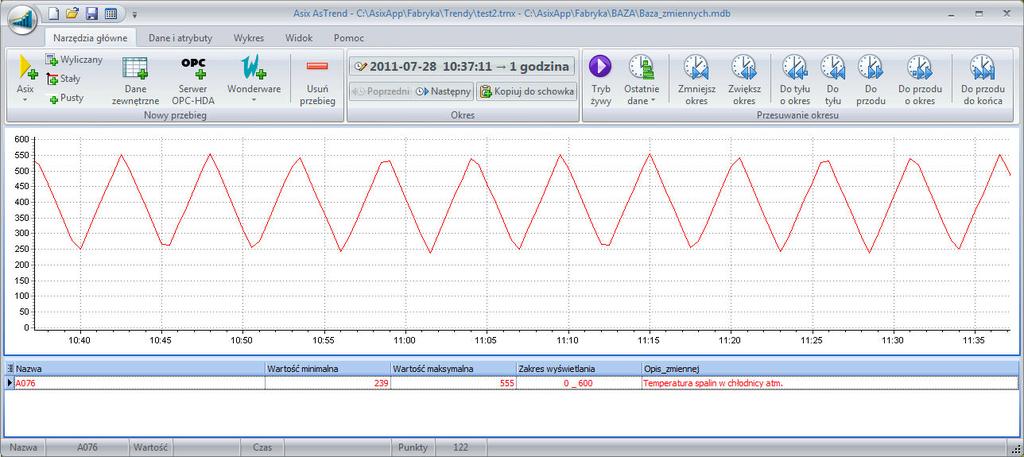Click the 600 label on the Y axis
Image resolution: width=1024 pixels, height=457 pixels.
(22, 139)
